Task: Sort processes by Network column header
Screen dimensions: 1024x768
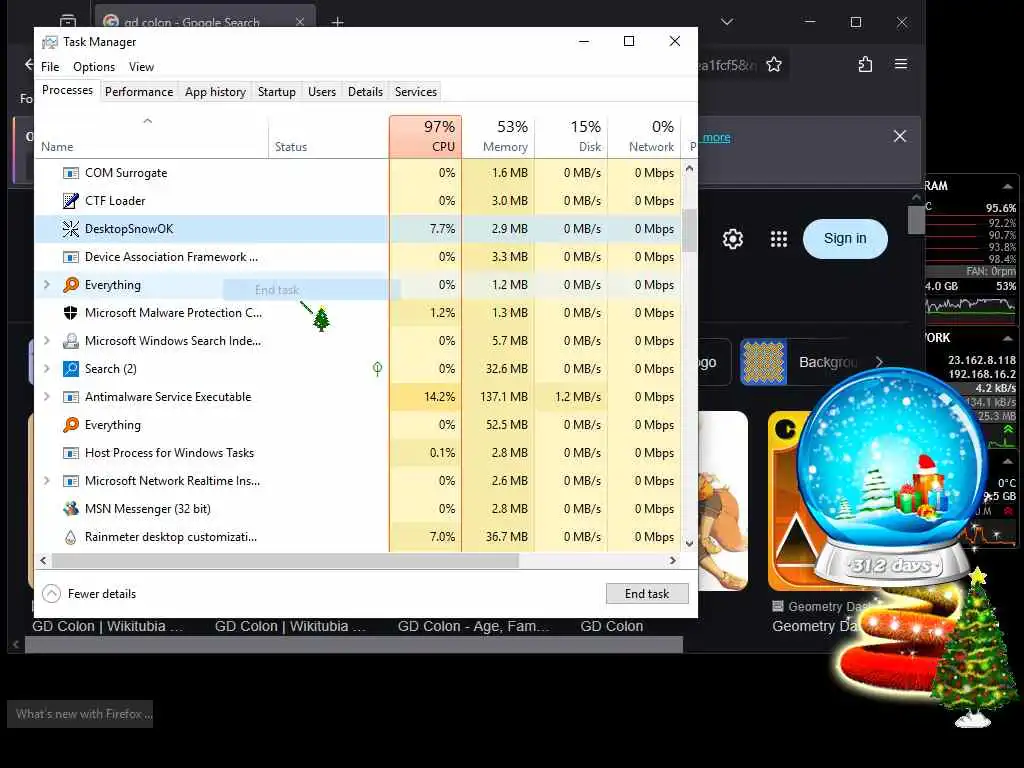Action: [645, 136]
